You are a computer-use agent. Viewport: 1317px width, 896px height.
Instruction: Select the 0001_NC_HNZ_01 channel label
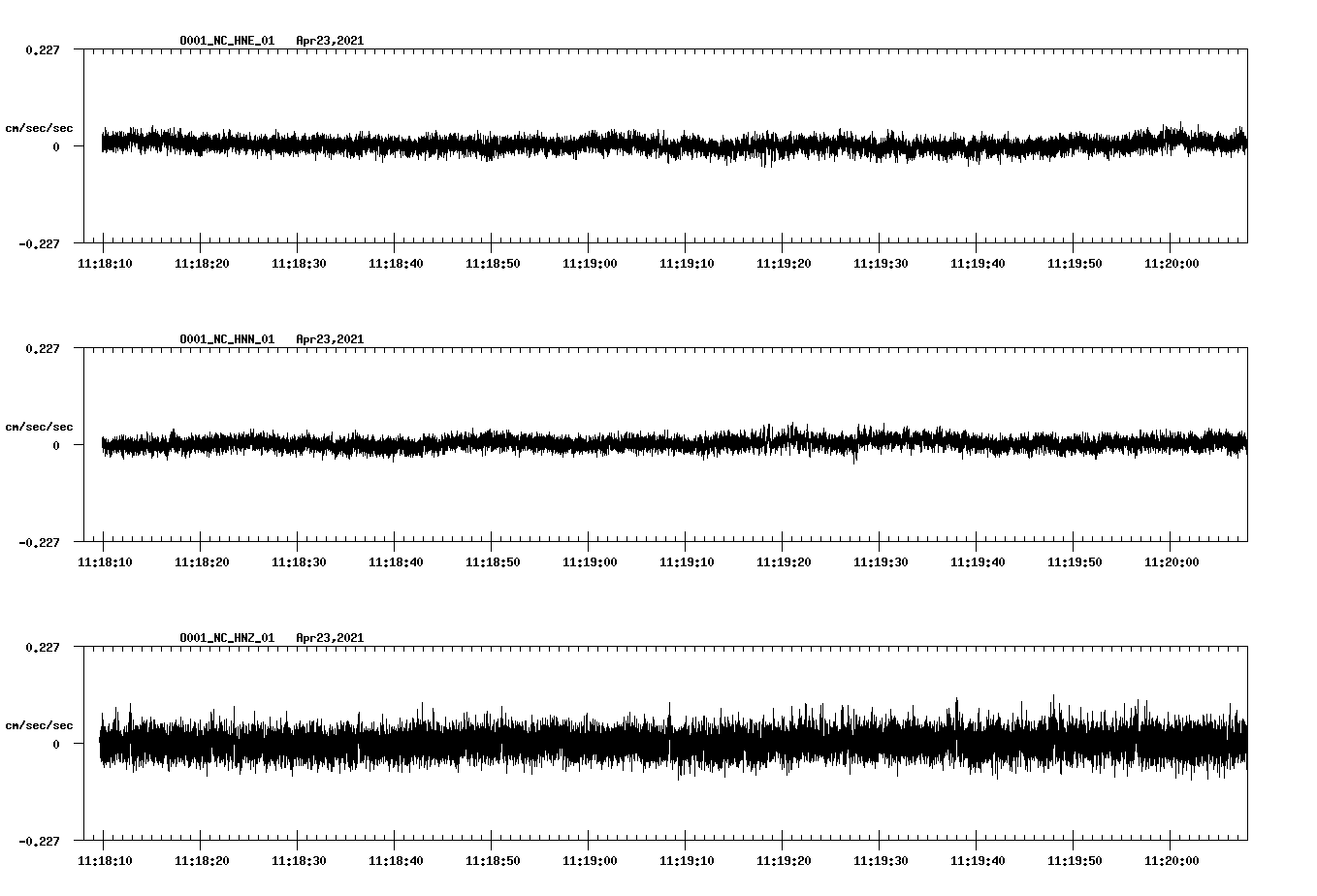point(225,638)
